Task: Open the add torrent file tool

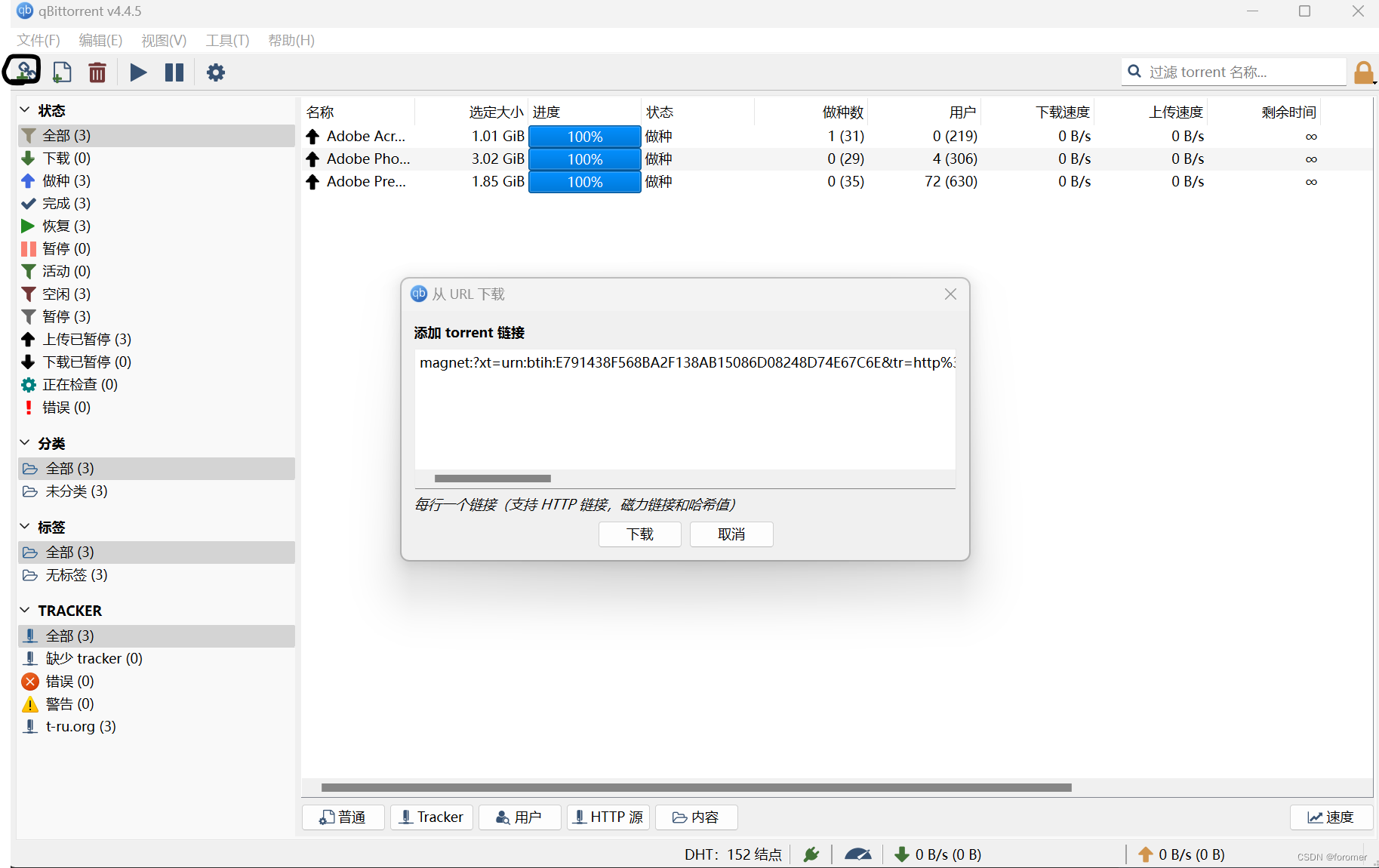Action: point(61,72)
